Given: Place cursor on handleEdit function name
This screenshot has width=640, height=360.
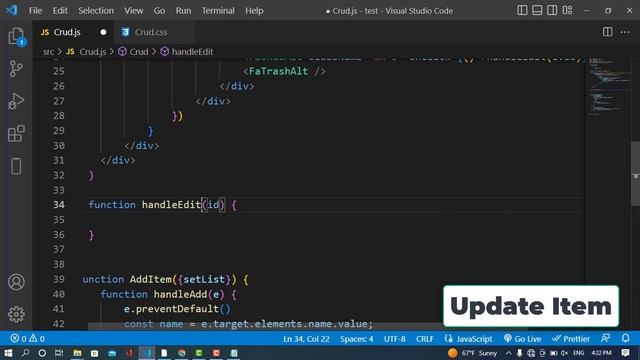Looking at the screenshot, I should pos(171,204).
